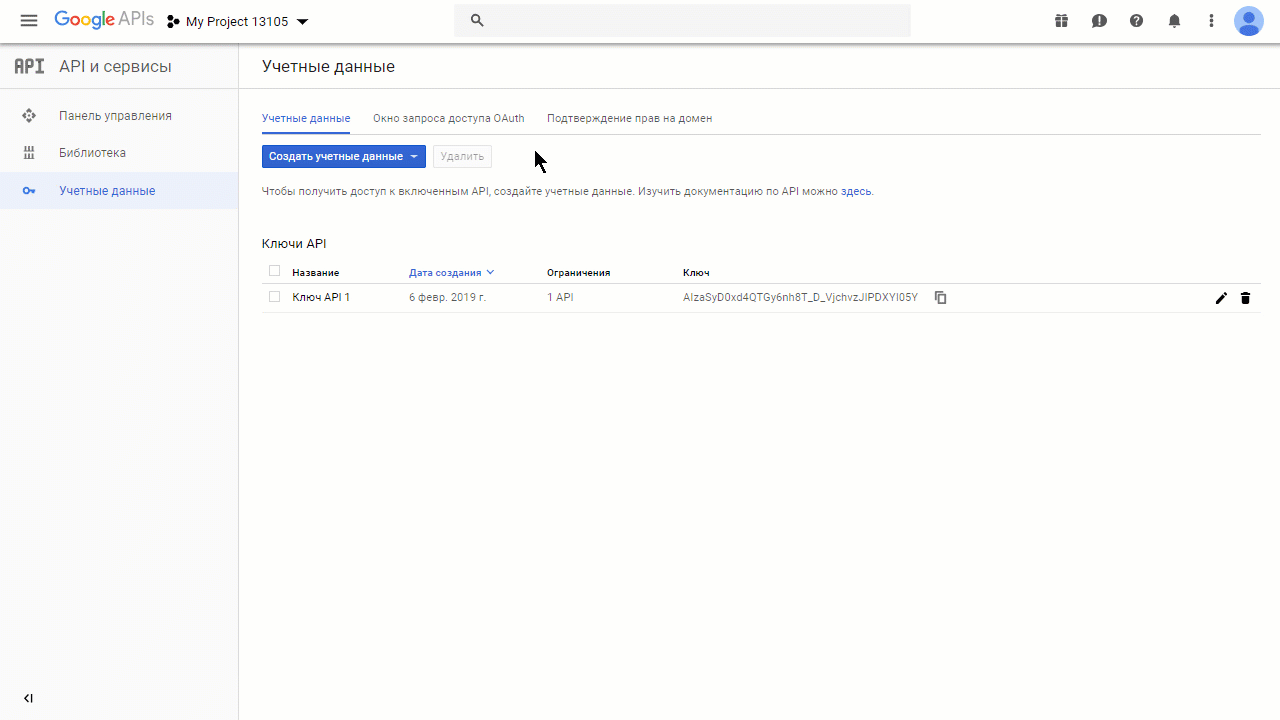Switch to Окно запроса доступа OAuth tab

pos(448,118)
